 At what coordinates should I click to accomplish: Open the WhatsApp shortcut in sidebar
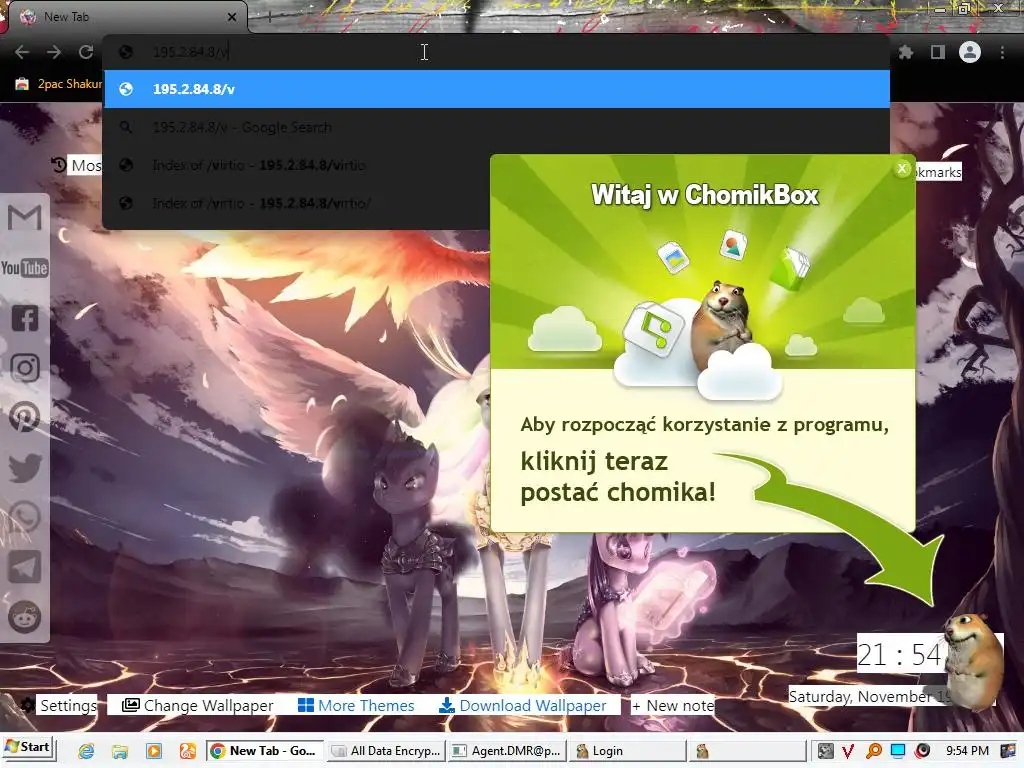[x=25, y=517]
